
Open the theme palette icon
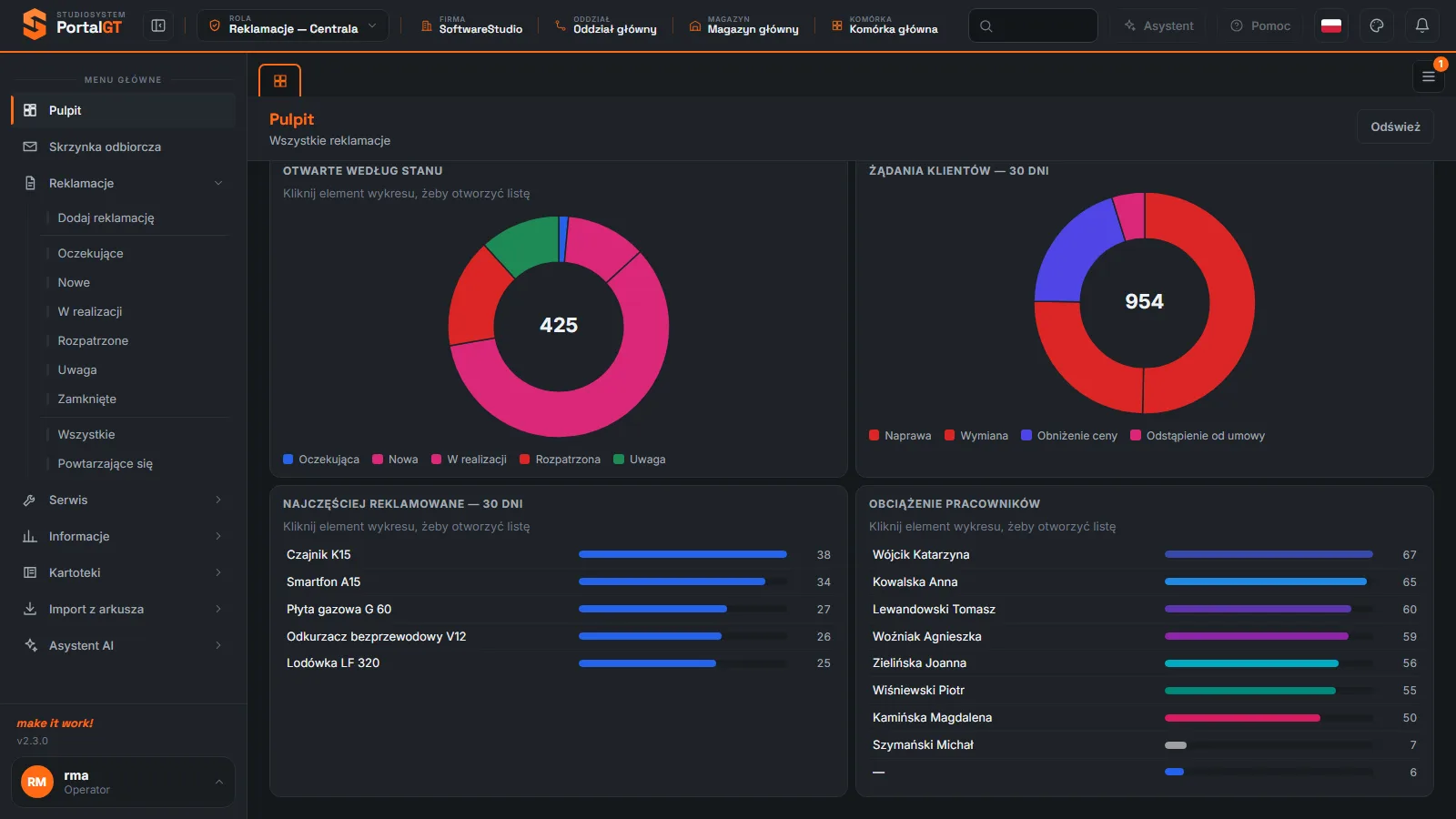click(x=1377, y=25)
